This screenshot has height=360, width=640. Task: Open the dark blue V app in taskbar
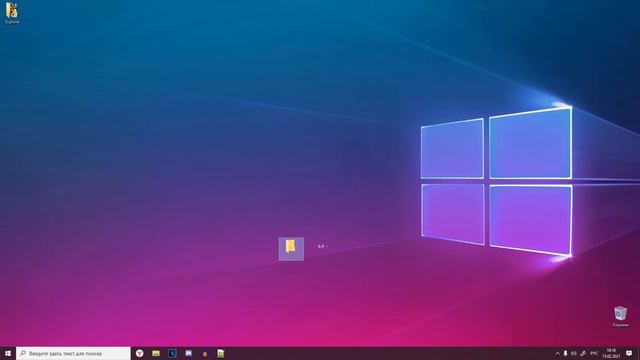click(172, 353)
